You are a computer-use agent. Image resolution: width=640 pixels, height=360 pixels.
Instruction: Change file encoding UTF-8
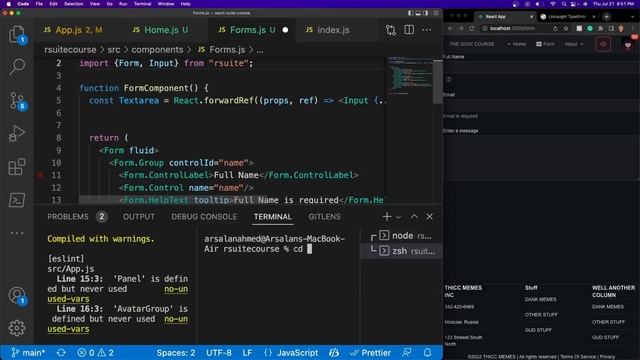click(219, 353)
